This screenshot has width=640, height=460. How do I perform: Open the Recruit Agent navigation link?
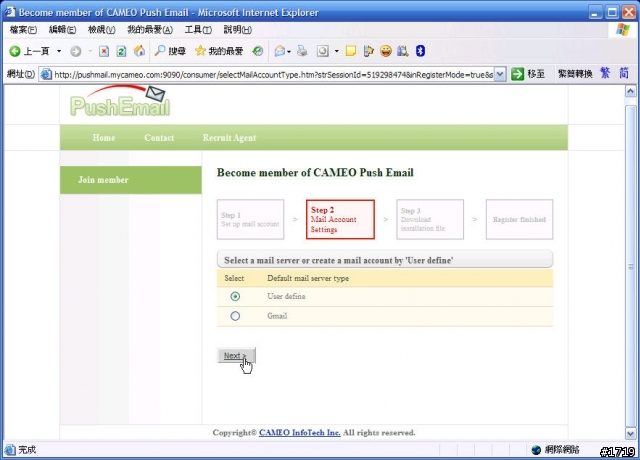[x=229, y=138]
